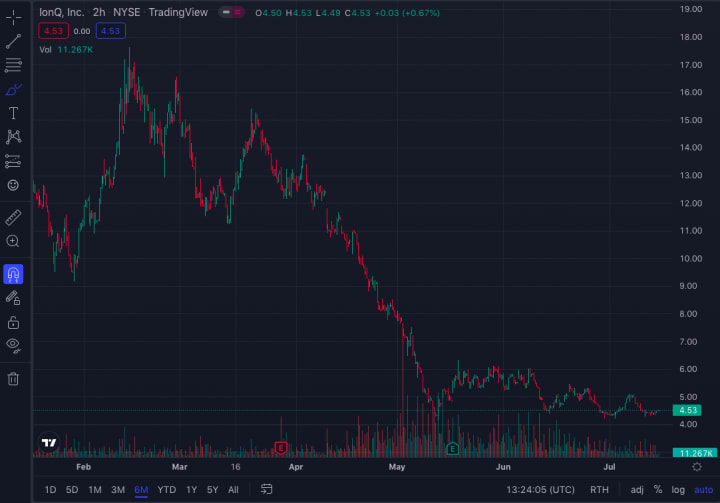Click the 10.00 price axis label

coord(691,259)
